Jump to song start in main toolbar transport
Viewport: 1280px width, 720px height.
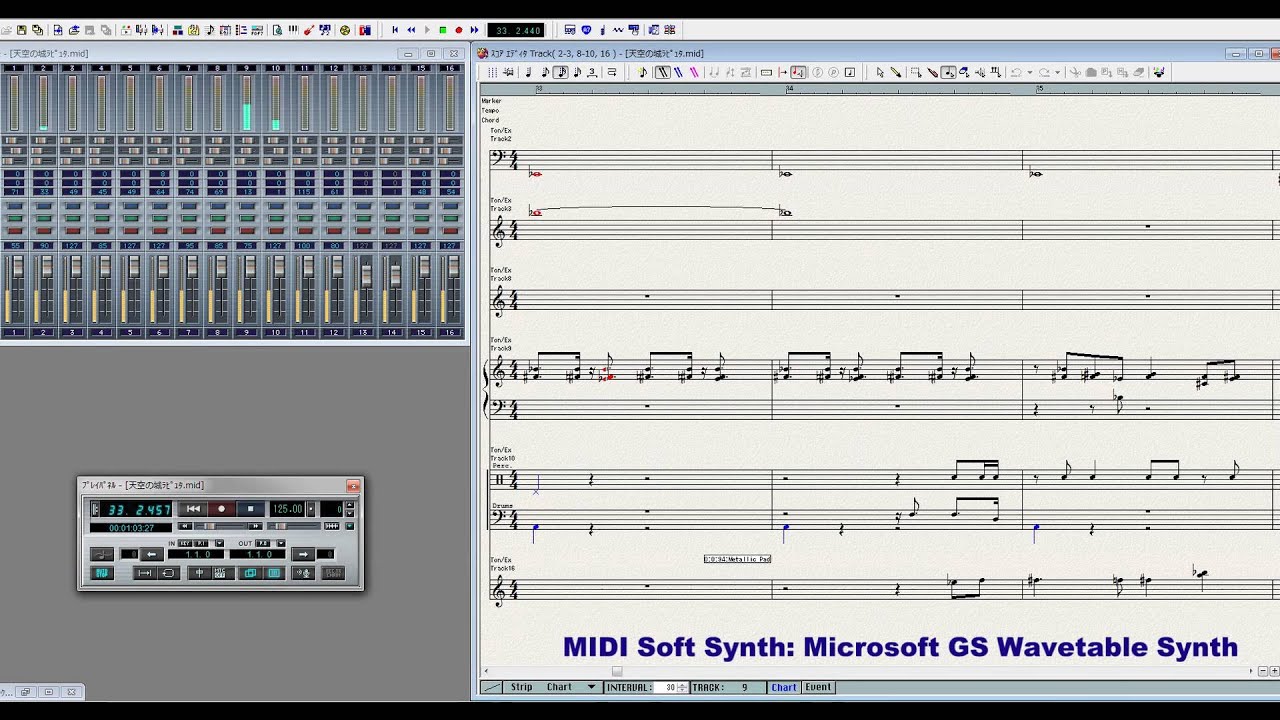395,30
